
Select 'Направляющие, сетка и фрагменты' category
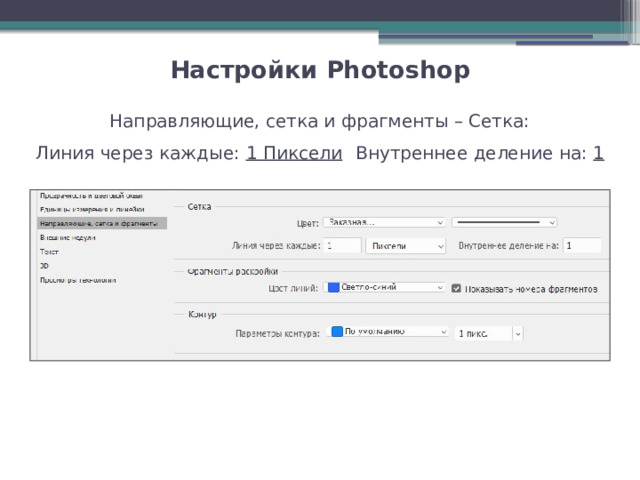pos(102,223)
